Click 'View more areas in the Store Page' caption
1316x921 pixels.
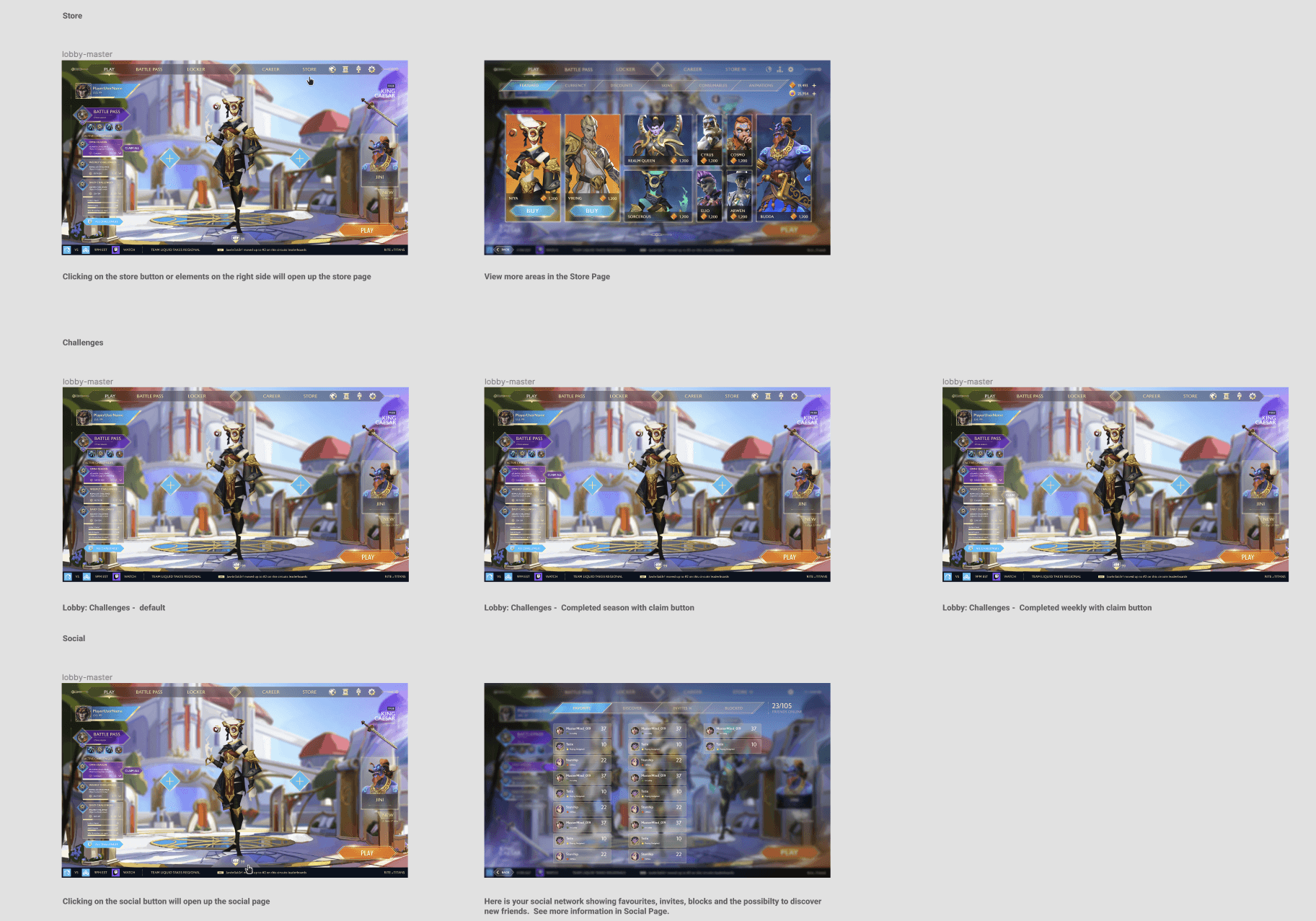coord(547,276)
